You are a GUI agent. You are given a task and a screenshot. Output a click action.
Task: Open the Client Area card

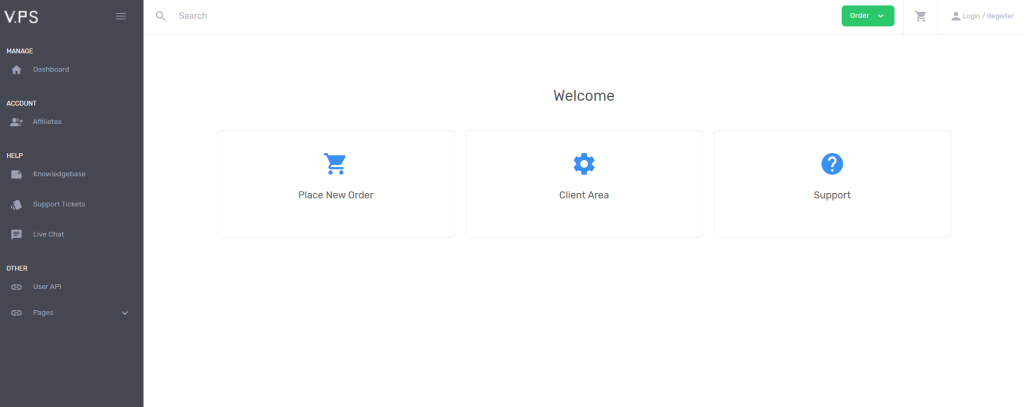(584, 184)
